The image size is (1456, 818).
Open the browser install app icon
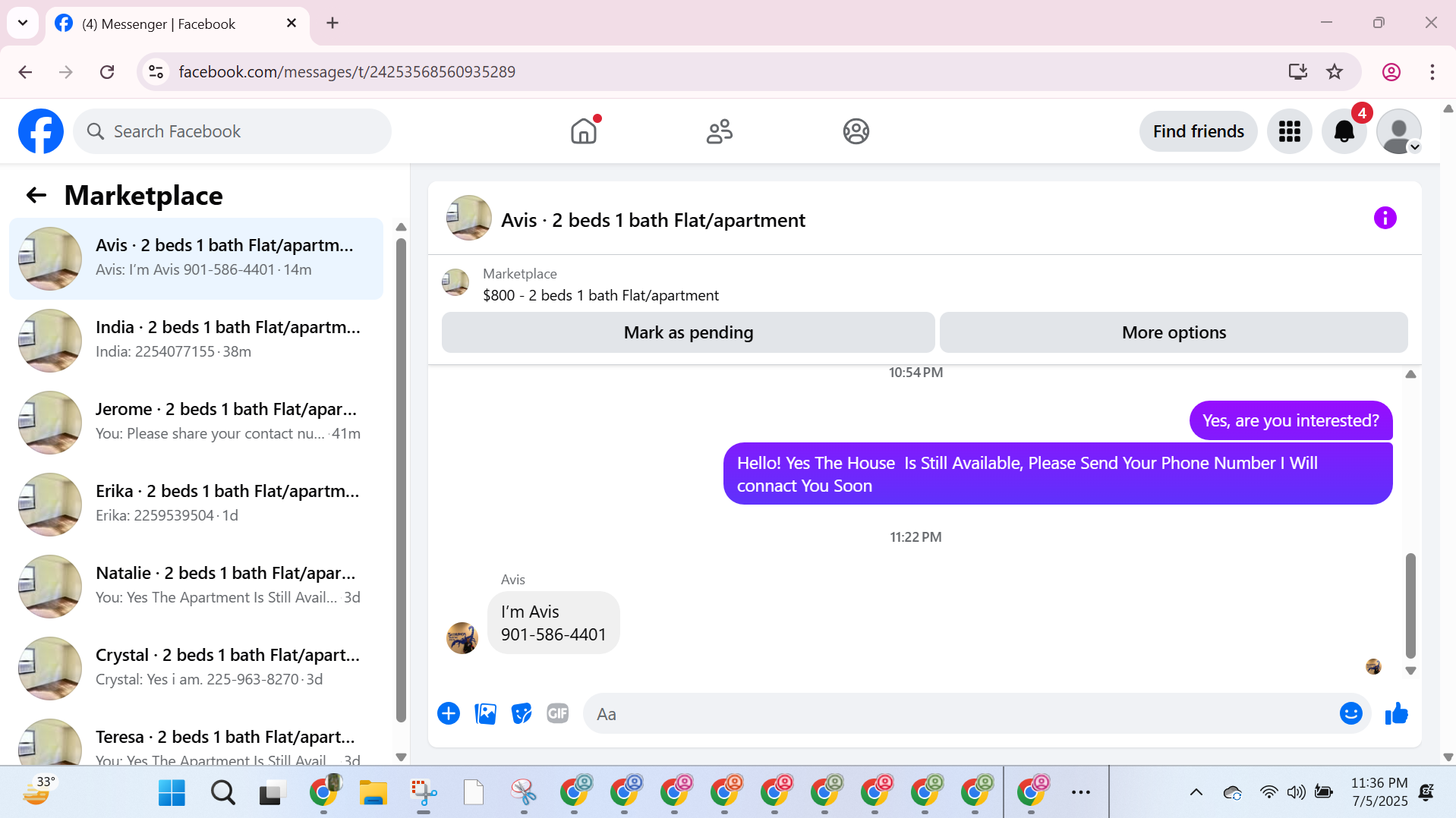1298,71
